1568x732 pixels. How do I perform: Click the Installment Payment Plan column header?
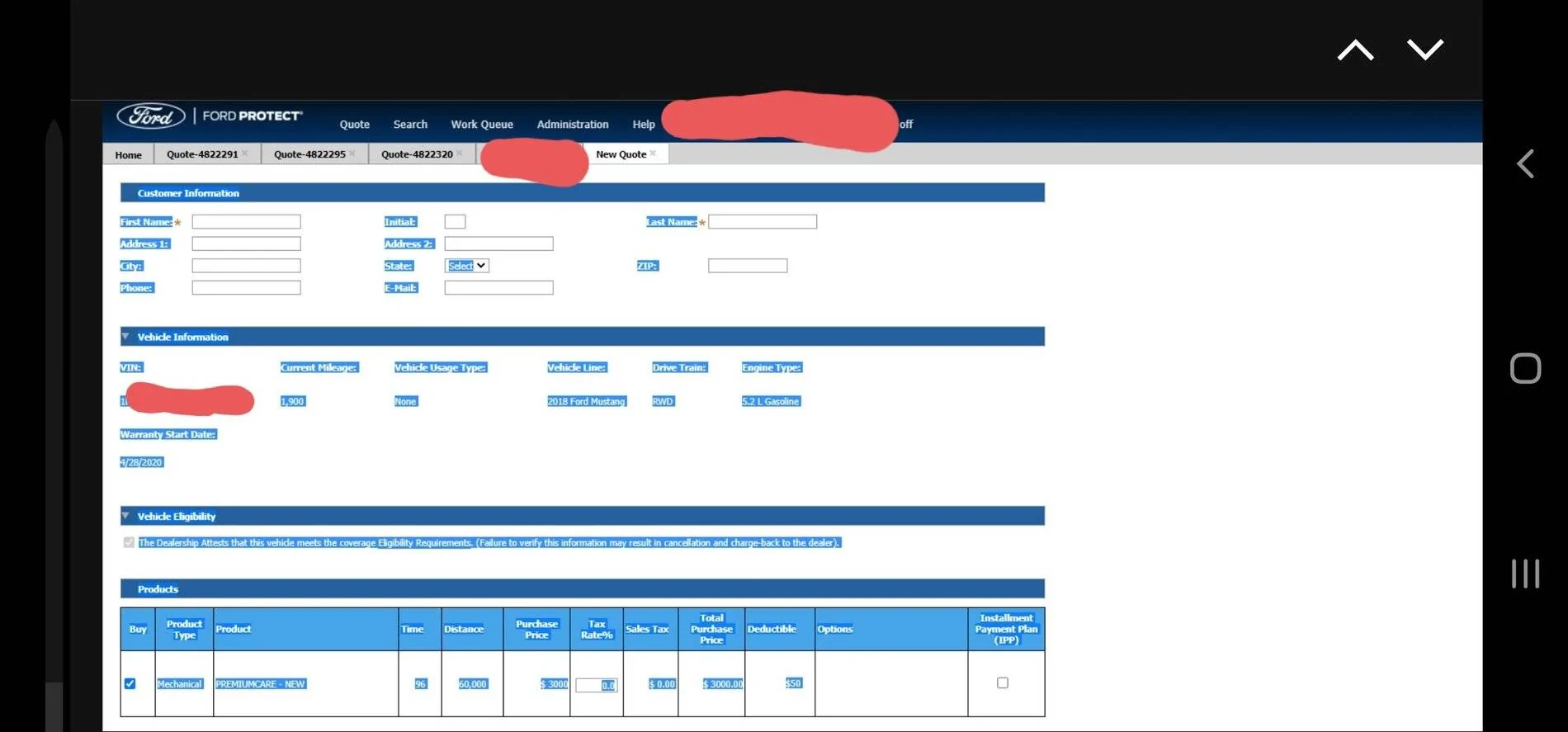(x=1006, y=630)
